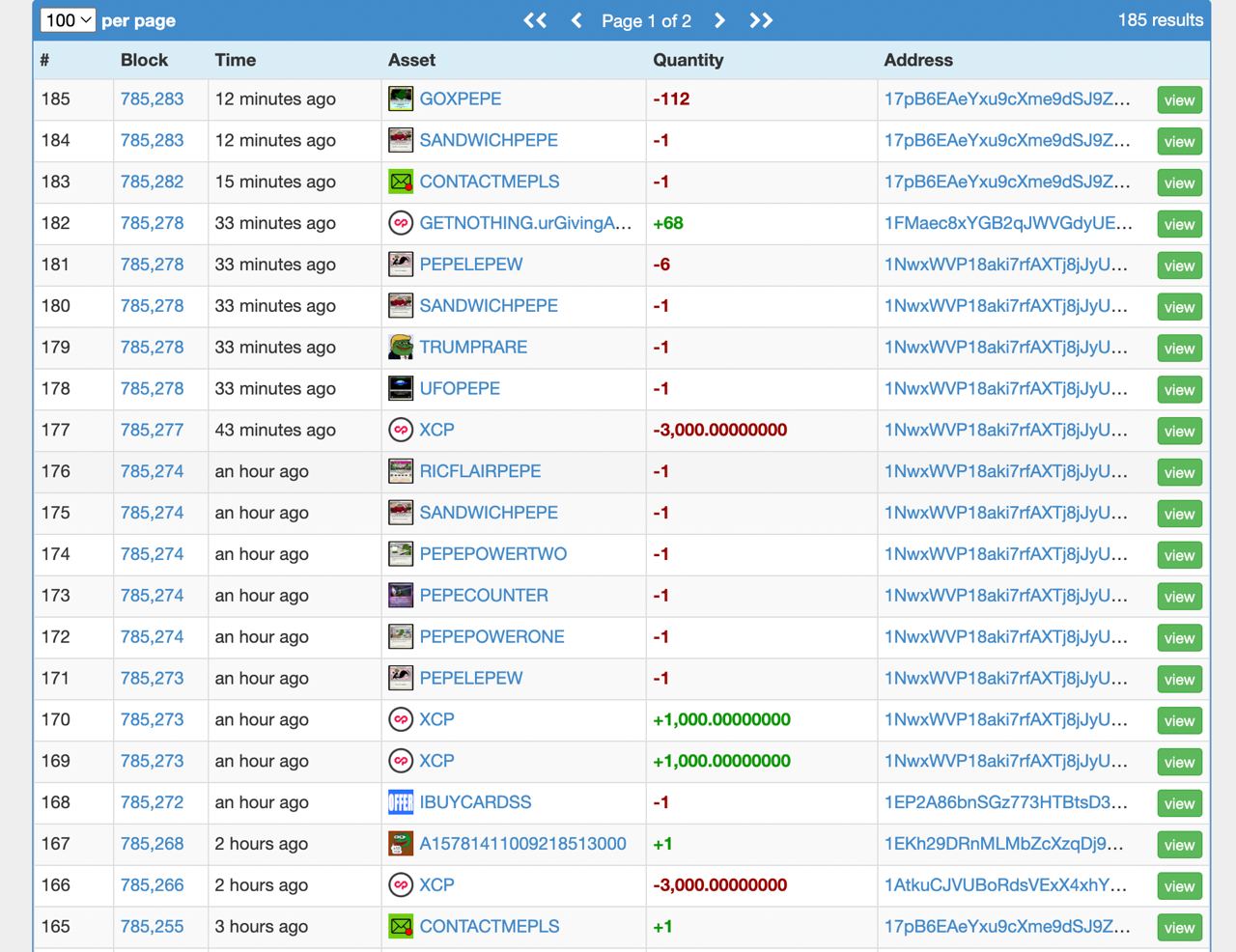The image size is (1236, 952).
Task: Click the view button for row 185
Action: click(1179, 100)
